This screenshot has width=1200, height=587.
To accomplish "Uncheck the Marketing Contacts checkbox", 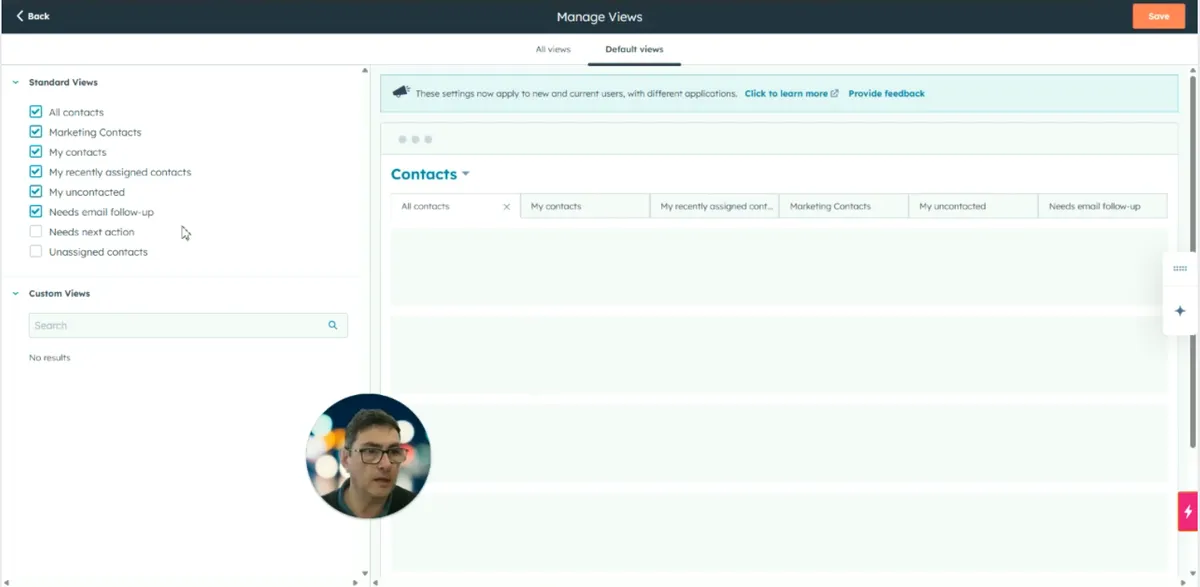I will tap(36, 132).
